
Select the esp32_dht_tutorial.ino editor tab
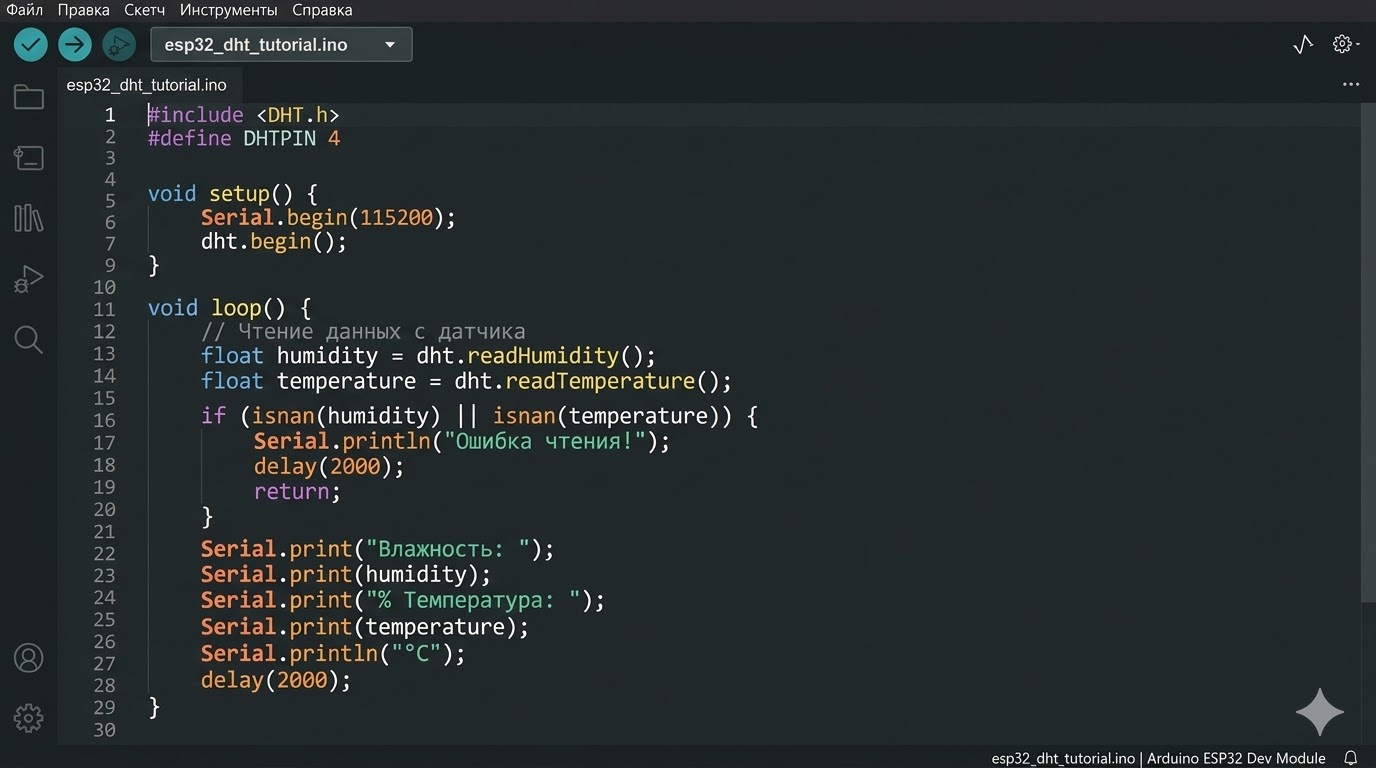(146, 84)
